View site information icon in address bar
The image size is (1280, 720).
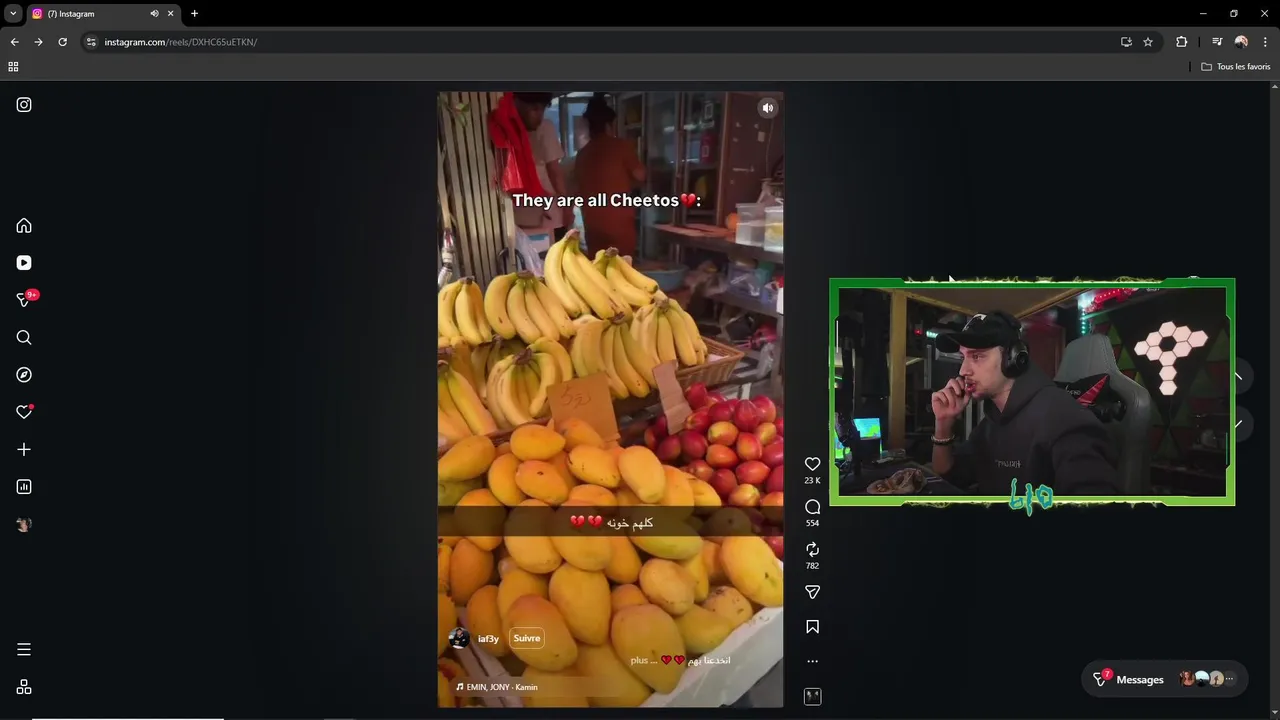click(91, 42)
